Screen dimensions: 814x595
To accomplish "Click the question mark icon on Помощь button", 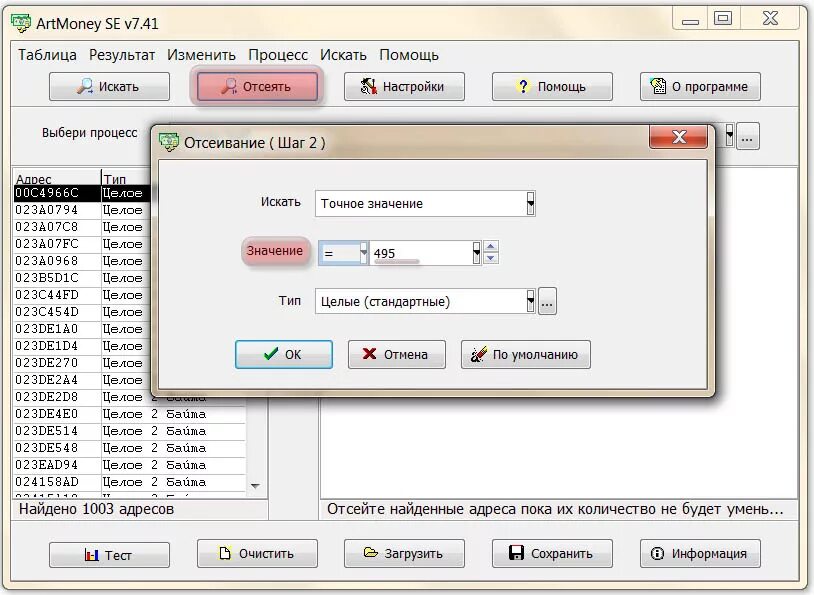I will click(x=523, y=86).
